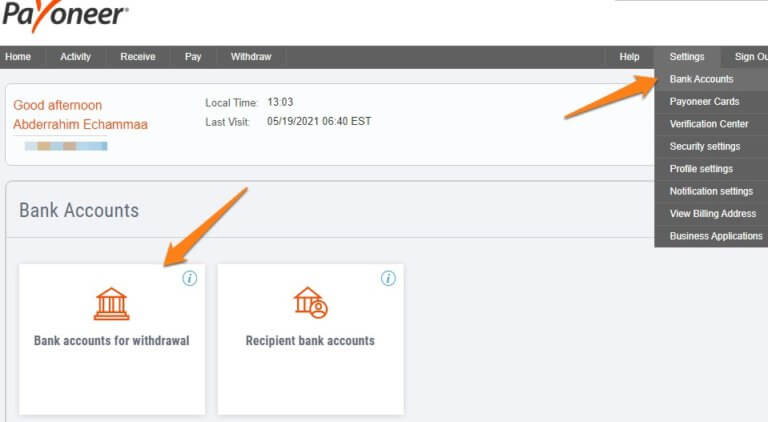This screenshot has width=768, height=422.
Task: Click the Good afternoon greeting
Action: [58, 105]
